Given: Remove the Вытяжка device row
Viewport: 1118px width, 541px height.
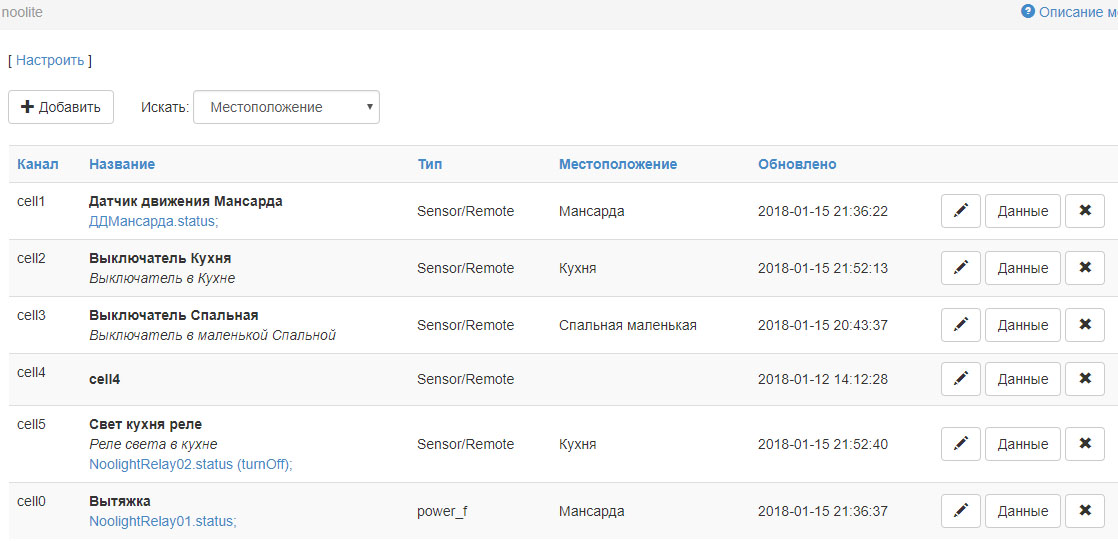Looking at the screenshot, I should pos(1084,511).
